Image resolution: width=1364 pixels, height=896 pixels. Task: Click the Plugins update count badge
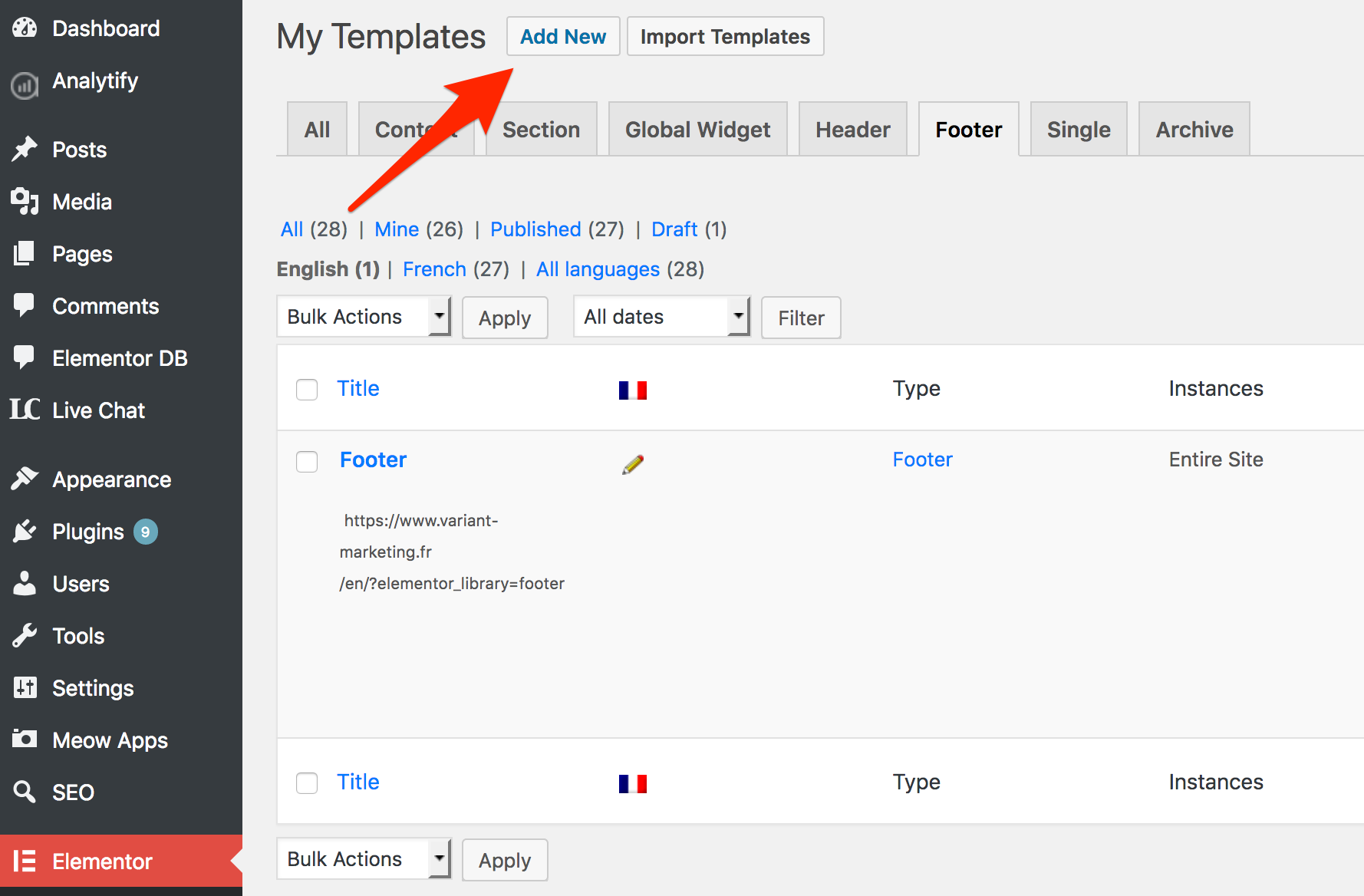pyautogui.click(x=146, y=532)
